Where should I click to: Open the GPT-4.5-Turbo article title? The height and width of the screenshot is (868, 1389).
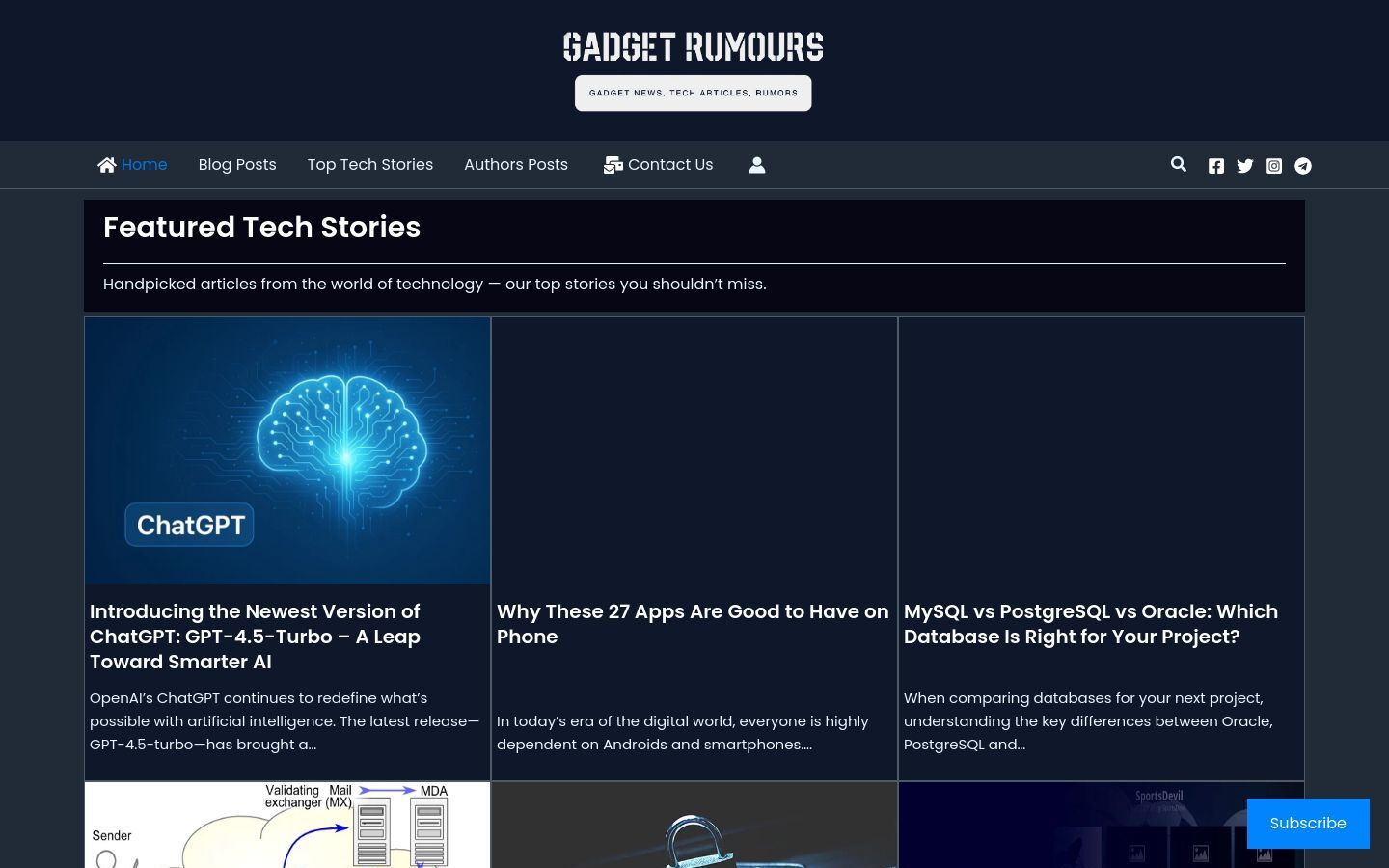point(256,637)
